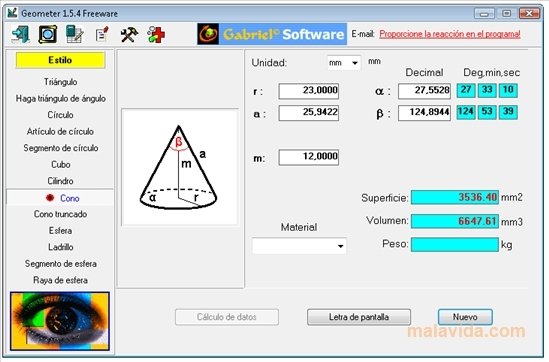Choose Círculo from the shape list

[x=61, y=115]
